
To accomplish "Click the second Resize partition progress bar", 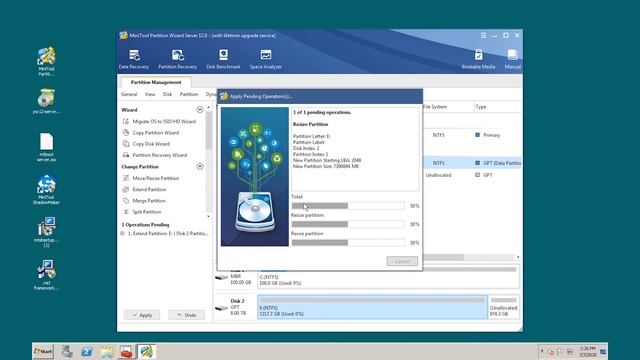I will [348, 242].
